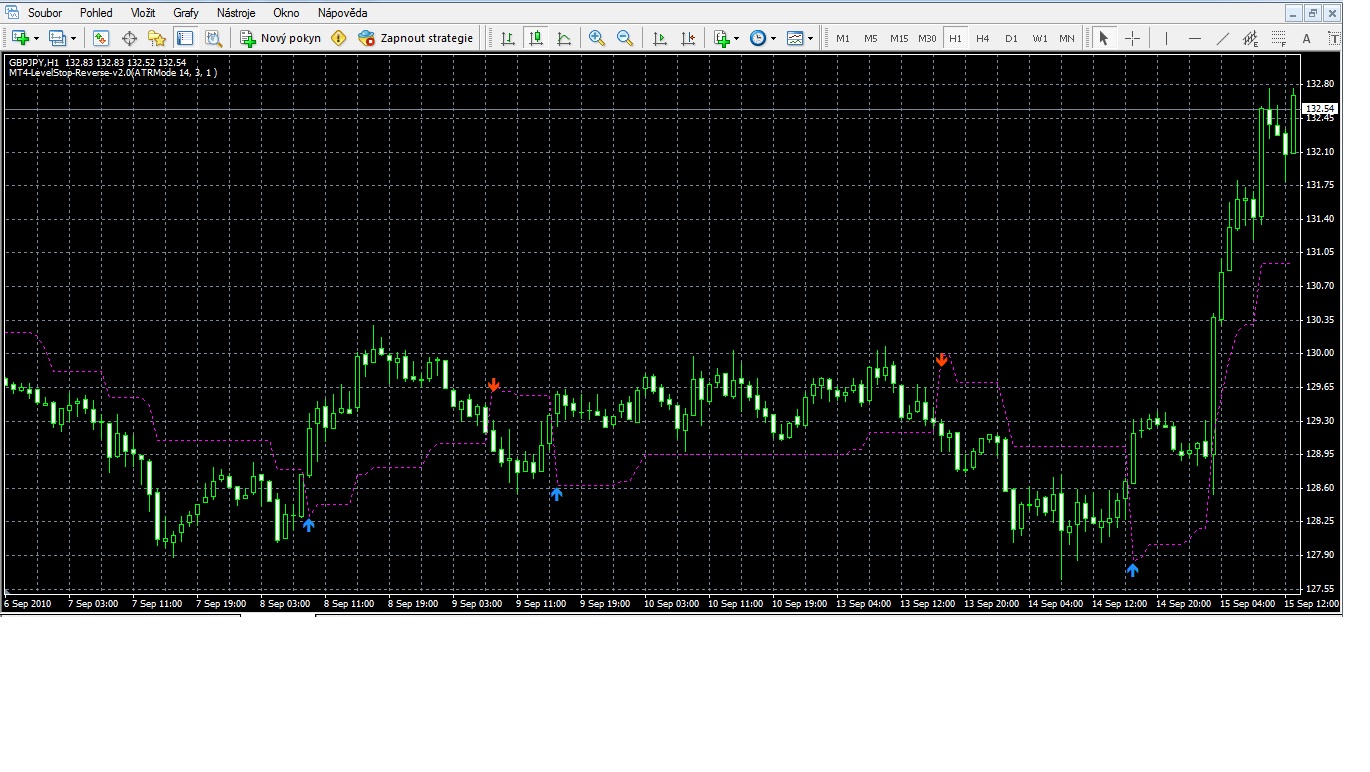Select the M15 timeframe
The image size is (1370, 772).
(898, 38)
